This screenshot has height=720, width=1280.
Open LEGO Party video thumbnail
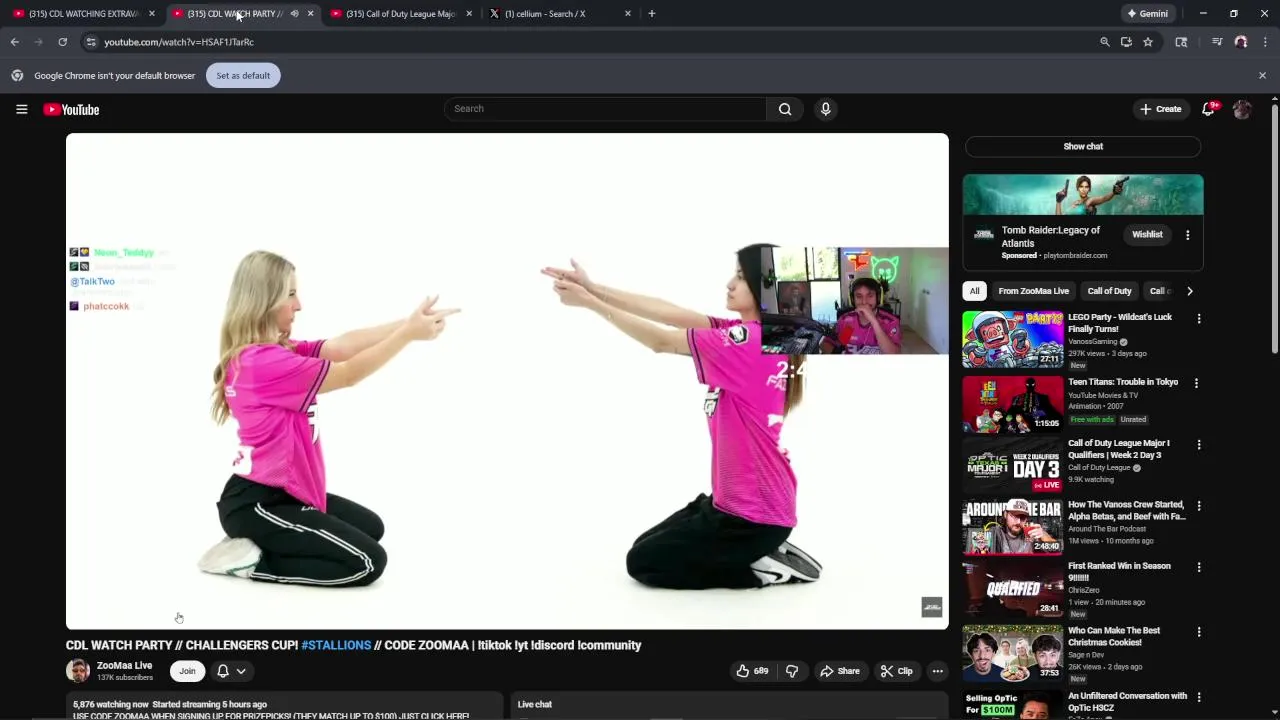pos(1013,340)
